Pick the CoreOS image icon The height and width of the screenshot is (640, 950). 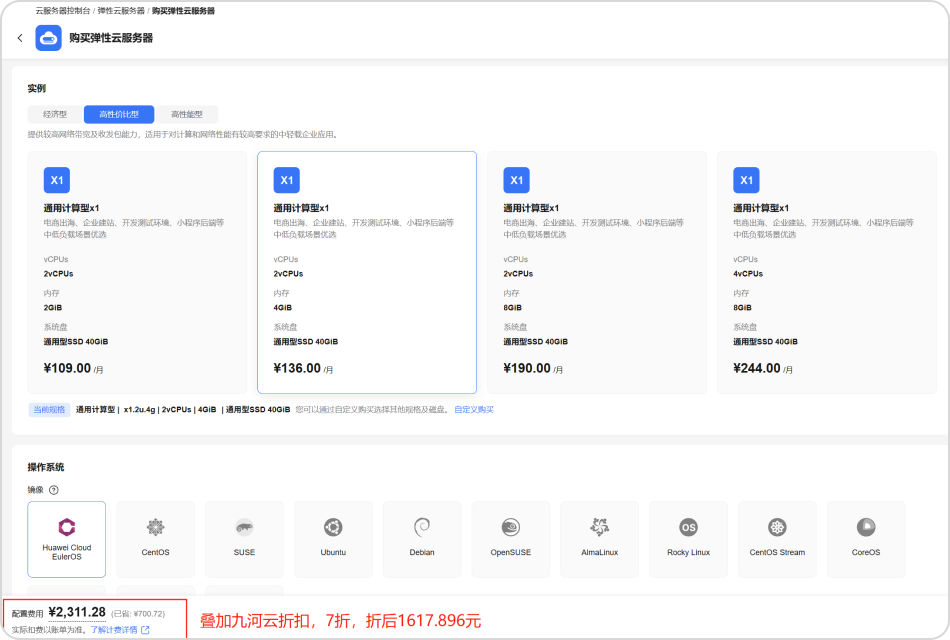866,527
